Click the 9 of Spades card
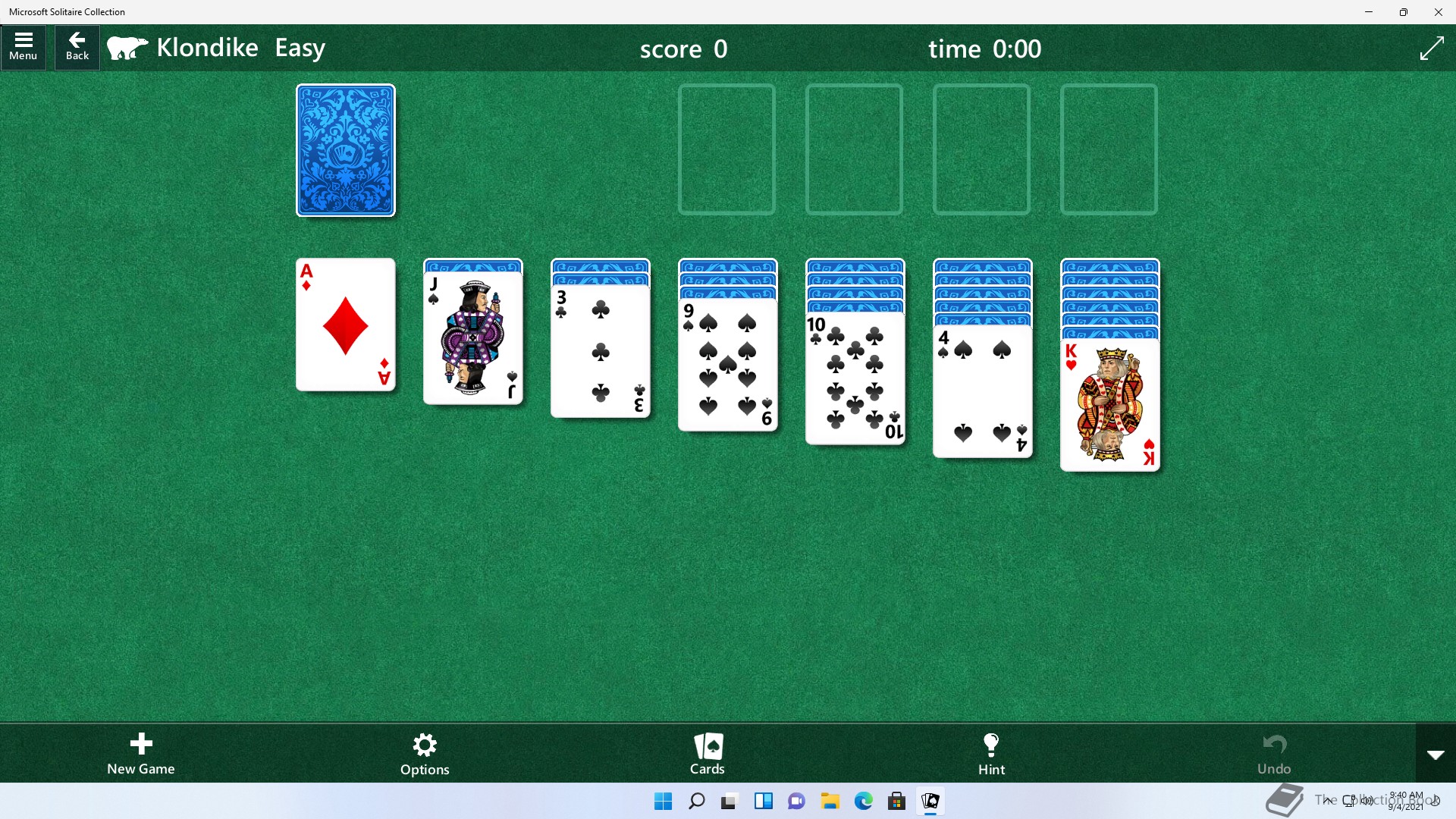The width and height of the screenshot is (1456, 819). 728,366
